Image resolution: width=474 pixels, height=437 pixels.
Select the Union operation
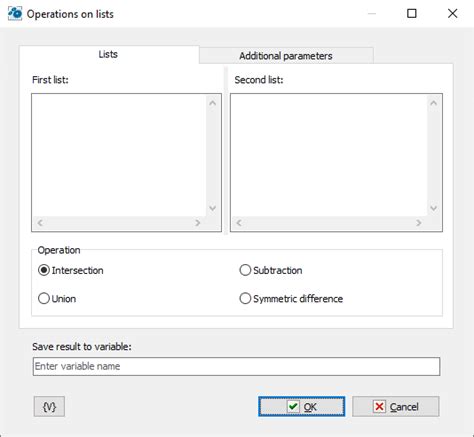coord(57,299)
